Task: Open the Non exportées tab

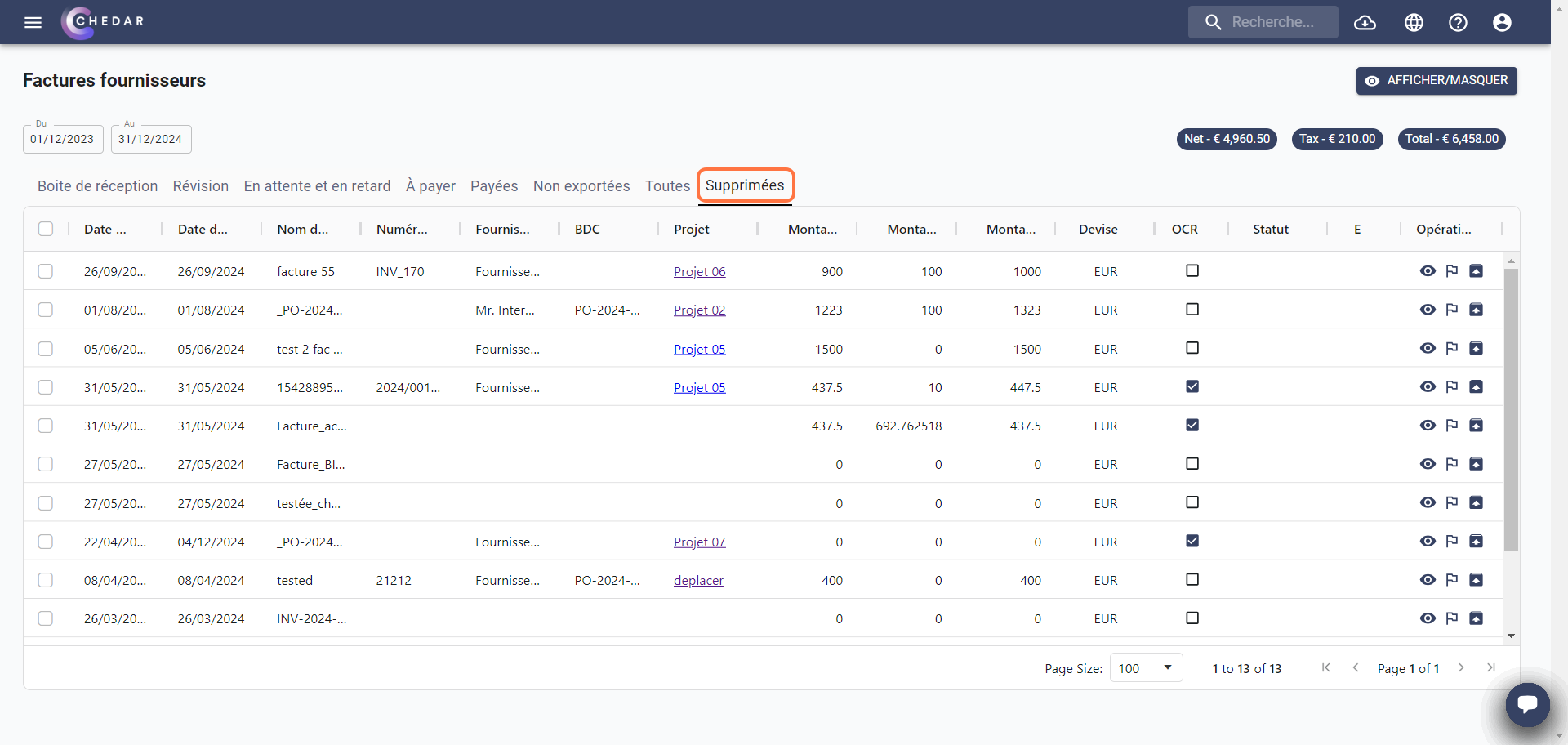Action: pyautogui.click(x=581, y=186)
